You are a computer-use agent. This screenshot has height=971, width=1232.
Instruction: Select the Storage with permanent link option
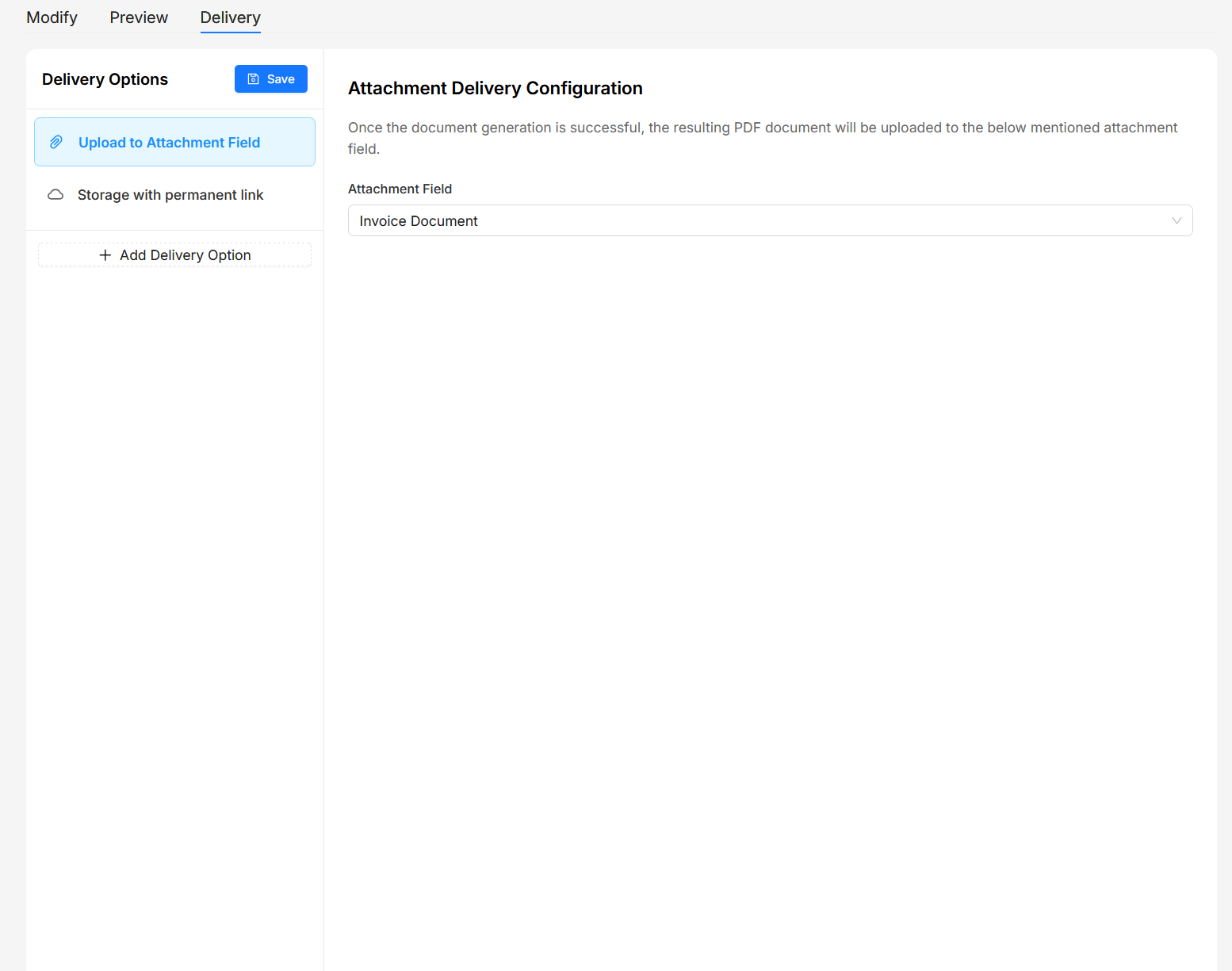pos(170,194)
